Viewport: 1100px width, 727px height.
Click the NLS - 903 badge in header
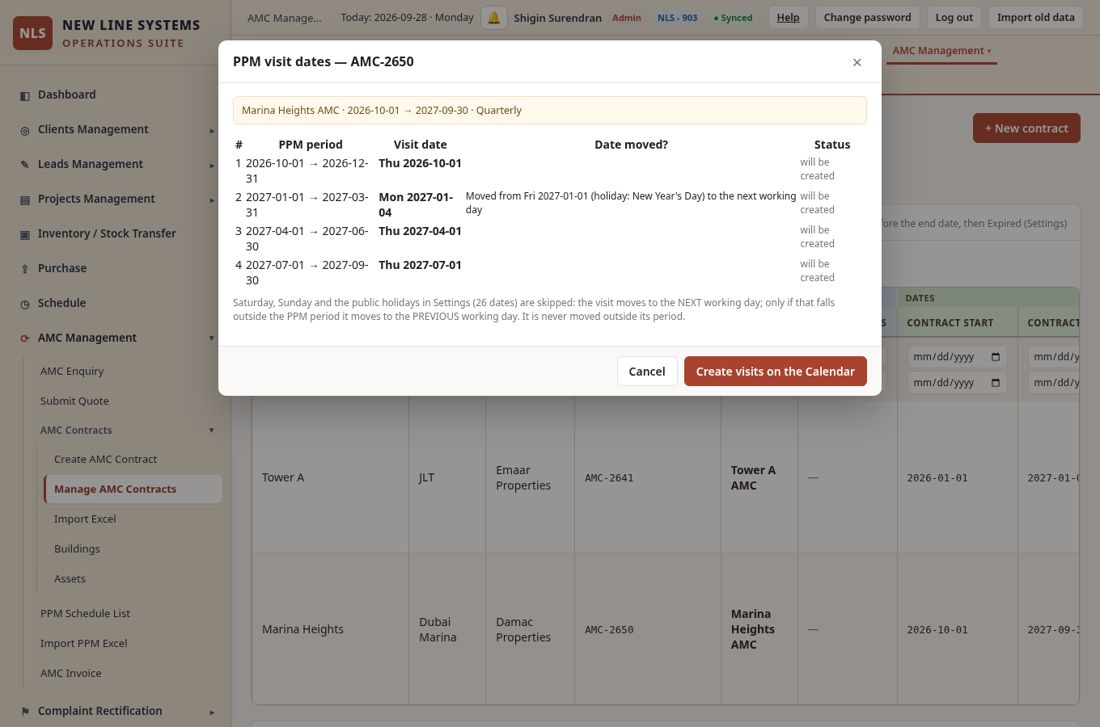(x=677, y=18)
